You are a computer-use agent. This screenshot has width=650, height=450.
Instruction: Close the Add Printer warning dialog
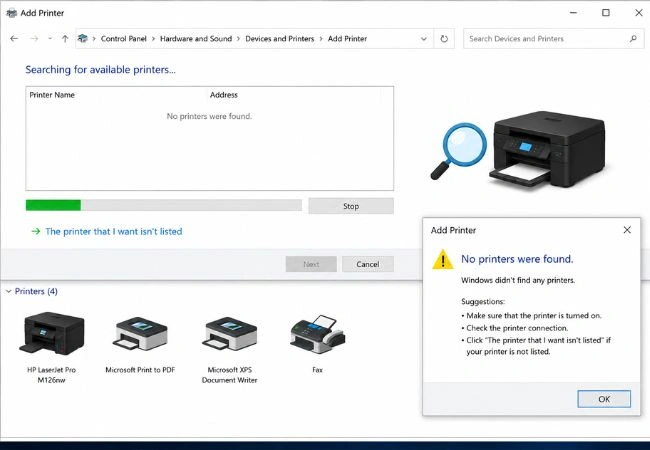[627, 230]
